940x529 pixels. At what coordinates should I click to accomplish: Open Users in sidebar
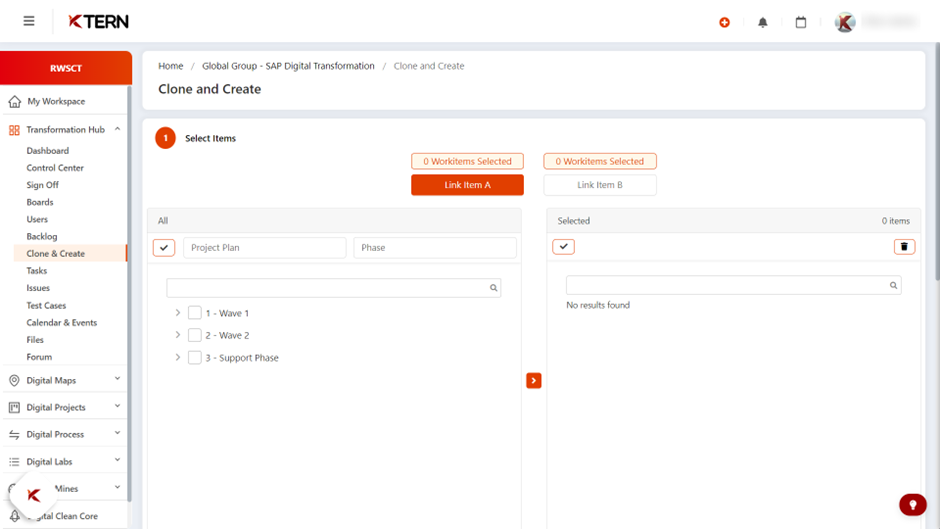pos(37,219)
